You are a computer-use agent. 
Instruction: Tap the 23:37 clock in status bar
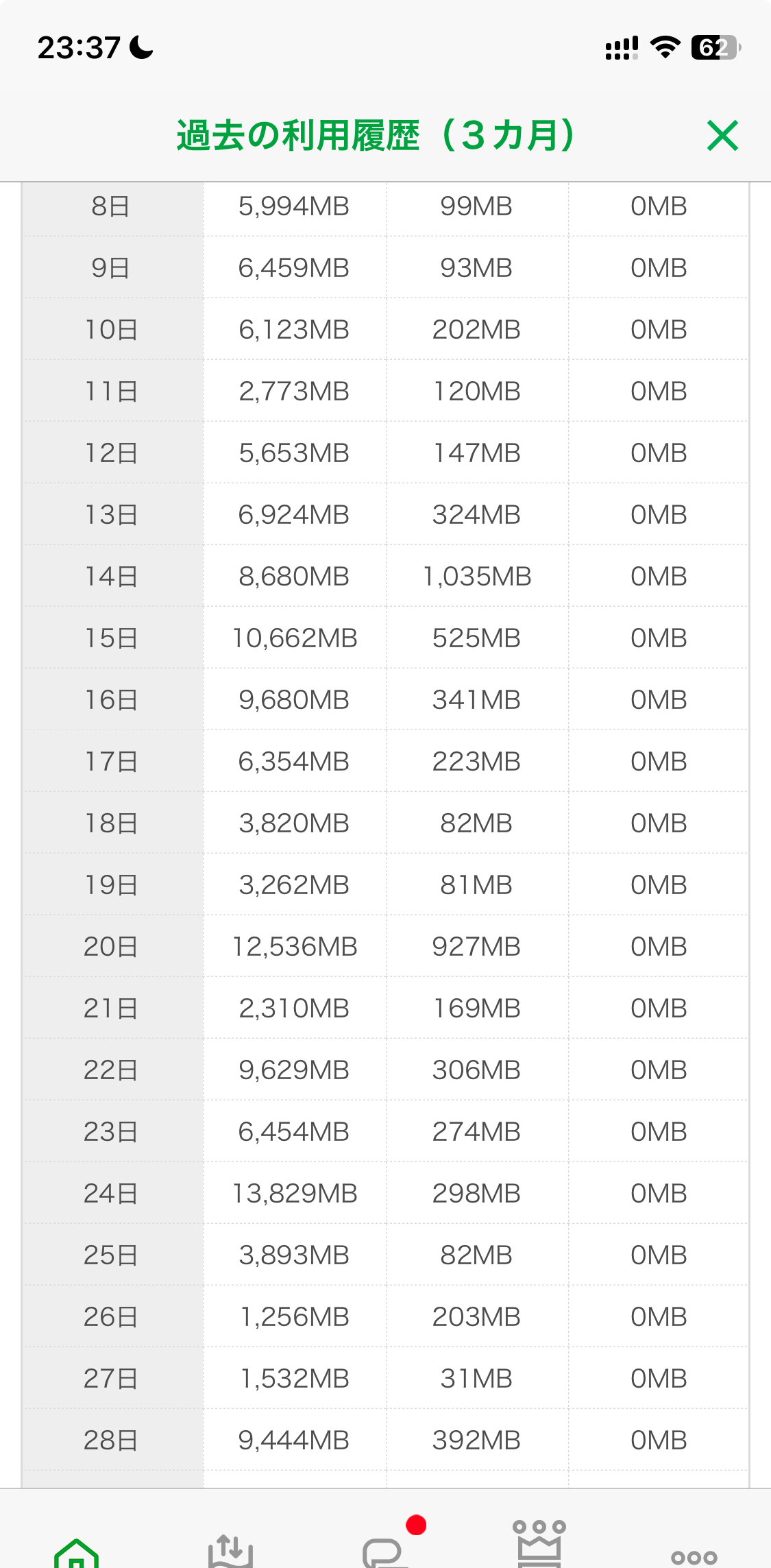pos(79,48)
